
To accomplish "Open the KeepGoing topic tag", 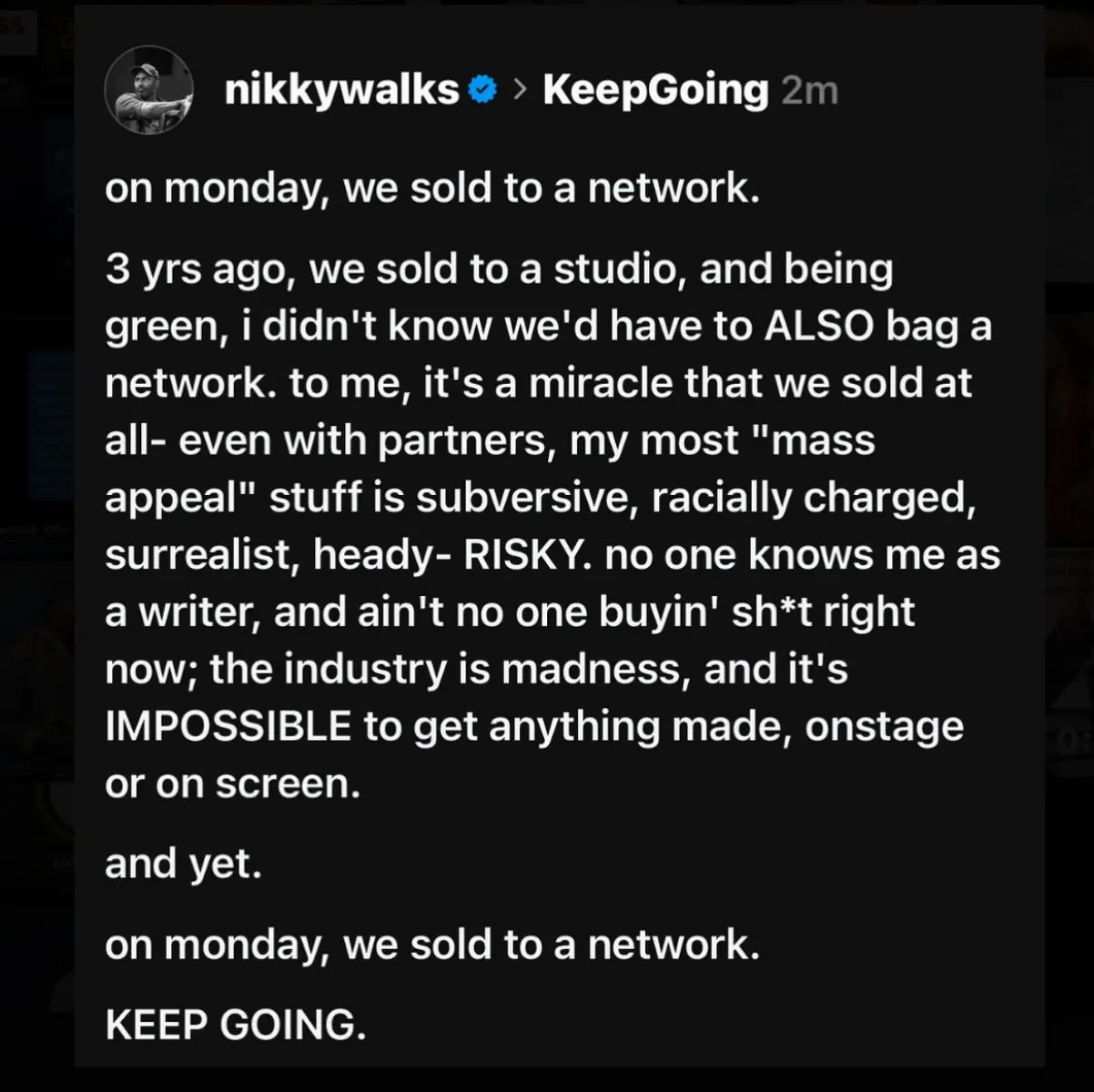I will [655, 90].
